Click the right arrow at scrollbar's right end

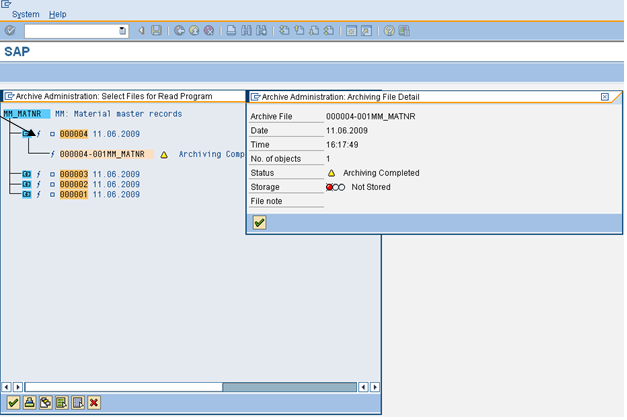375,387
